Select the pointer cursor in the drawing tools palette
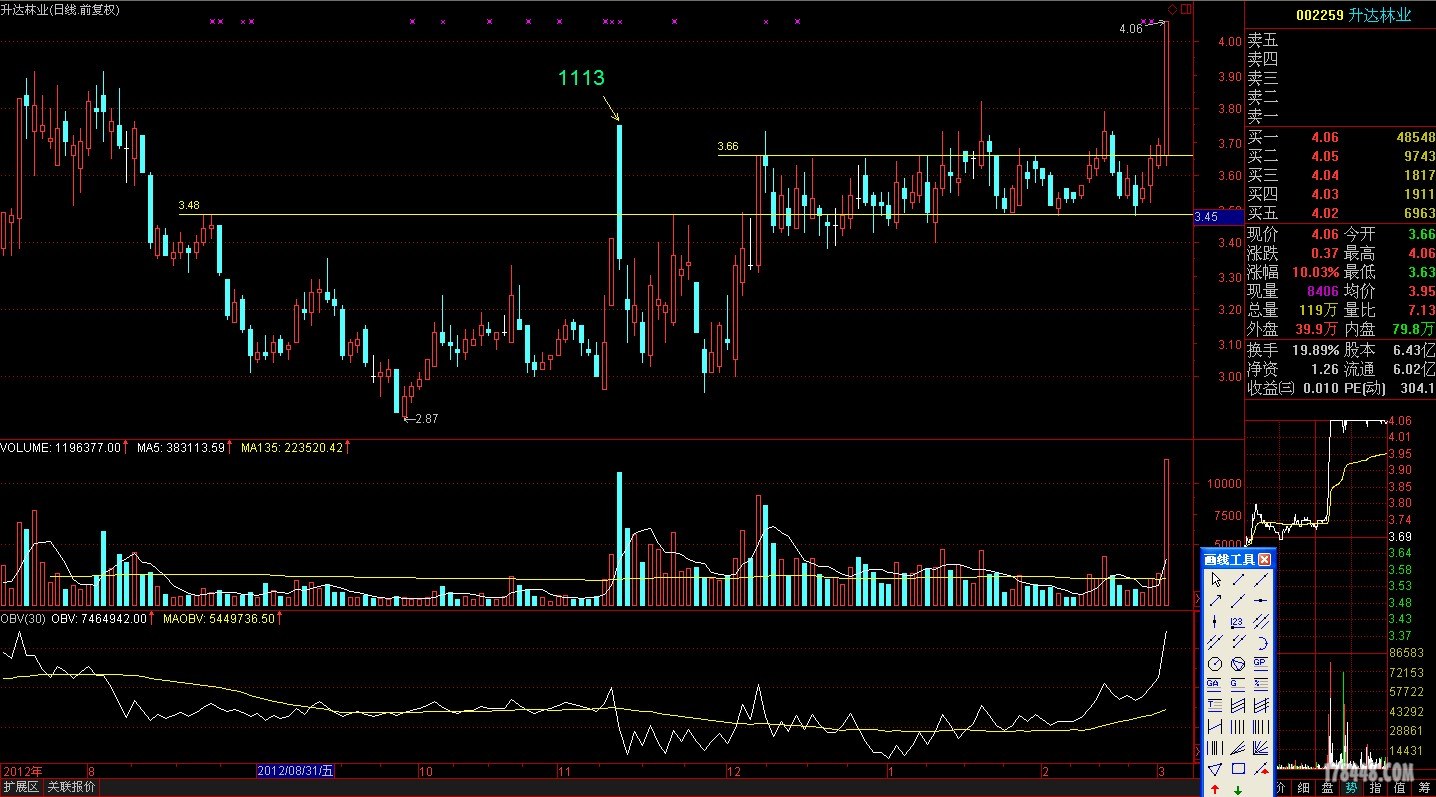This screenshot has height=797, width=1436. coord(1215,580)
